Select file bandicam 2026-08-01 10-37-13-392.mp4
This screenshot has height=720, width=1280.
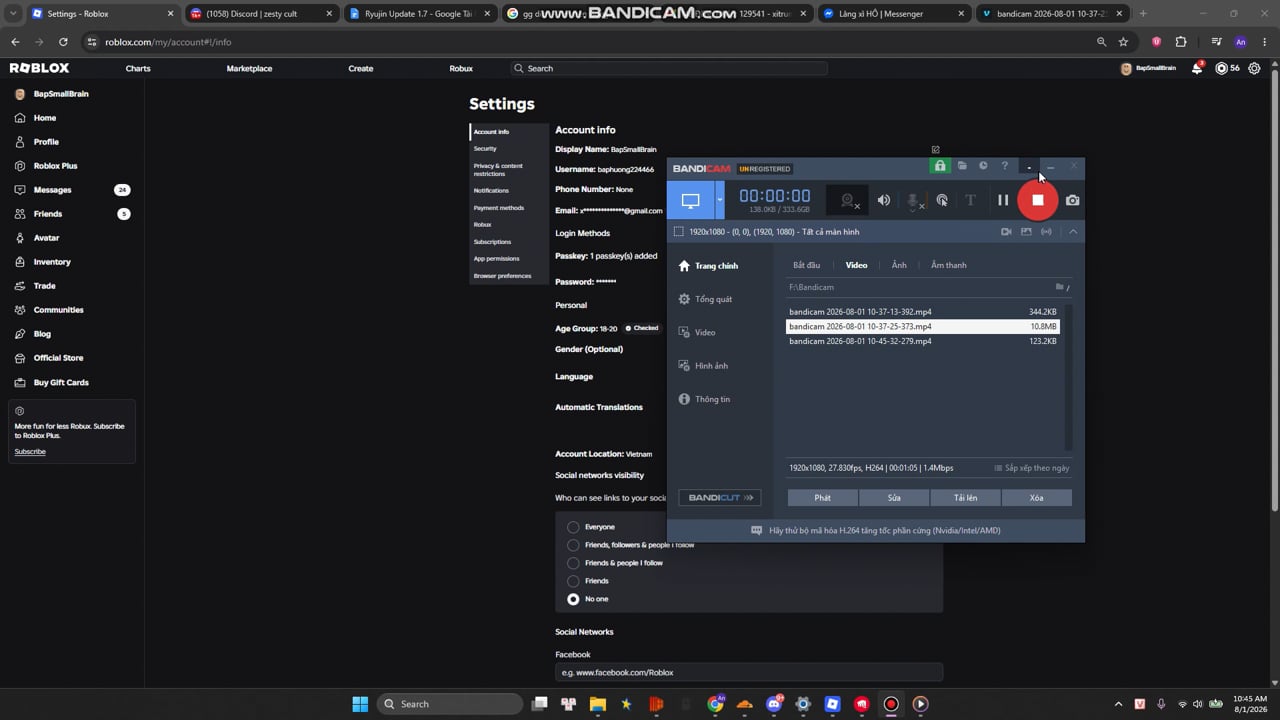click(x=923, y=312)
